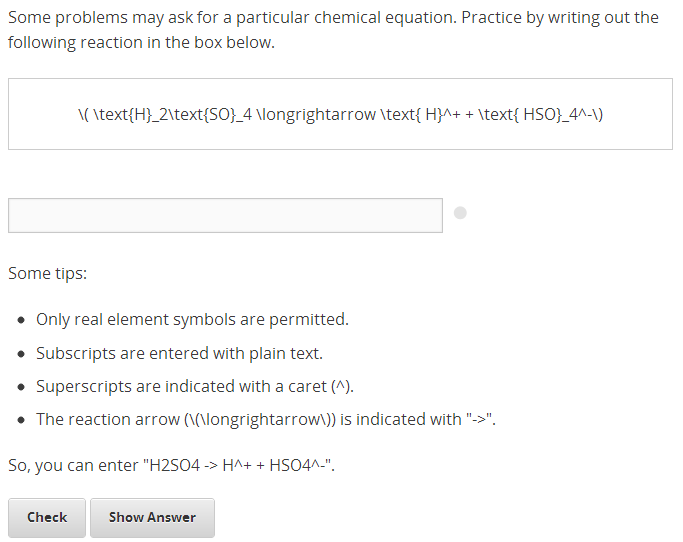Select the "Subscripts are entered" tip line
Viewport: 683px width, 542px height.
tap(179, 353)
